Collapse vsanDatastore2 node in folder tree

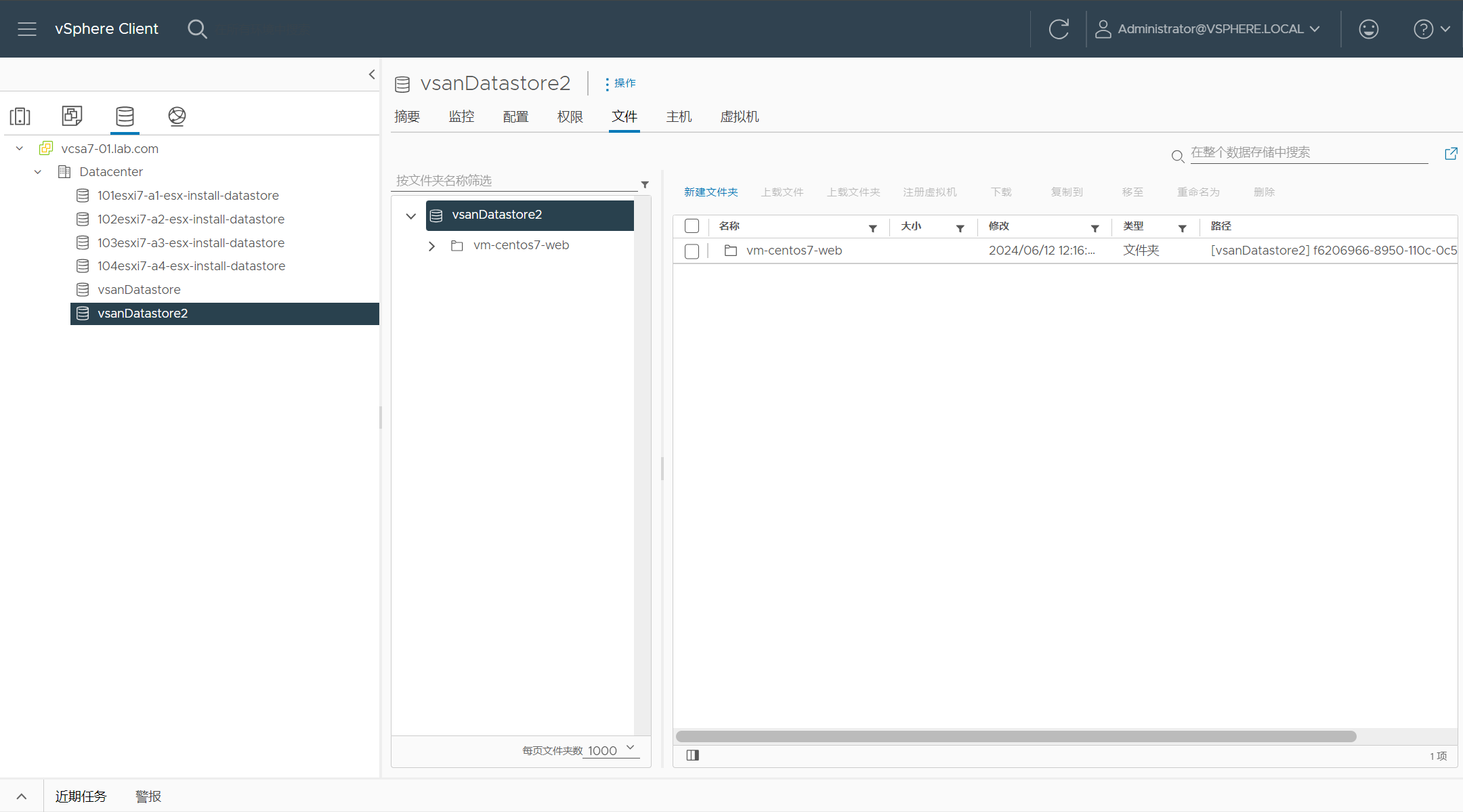pyautogui.click(x=410, y=216)
